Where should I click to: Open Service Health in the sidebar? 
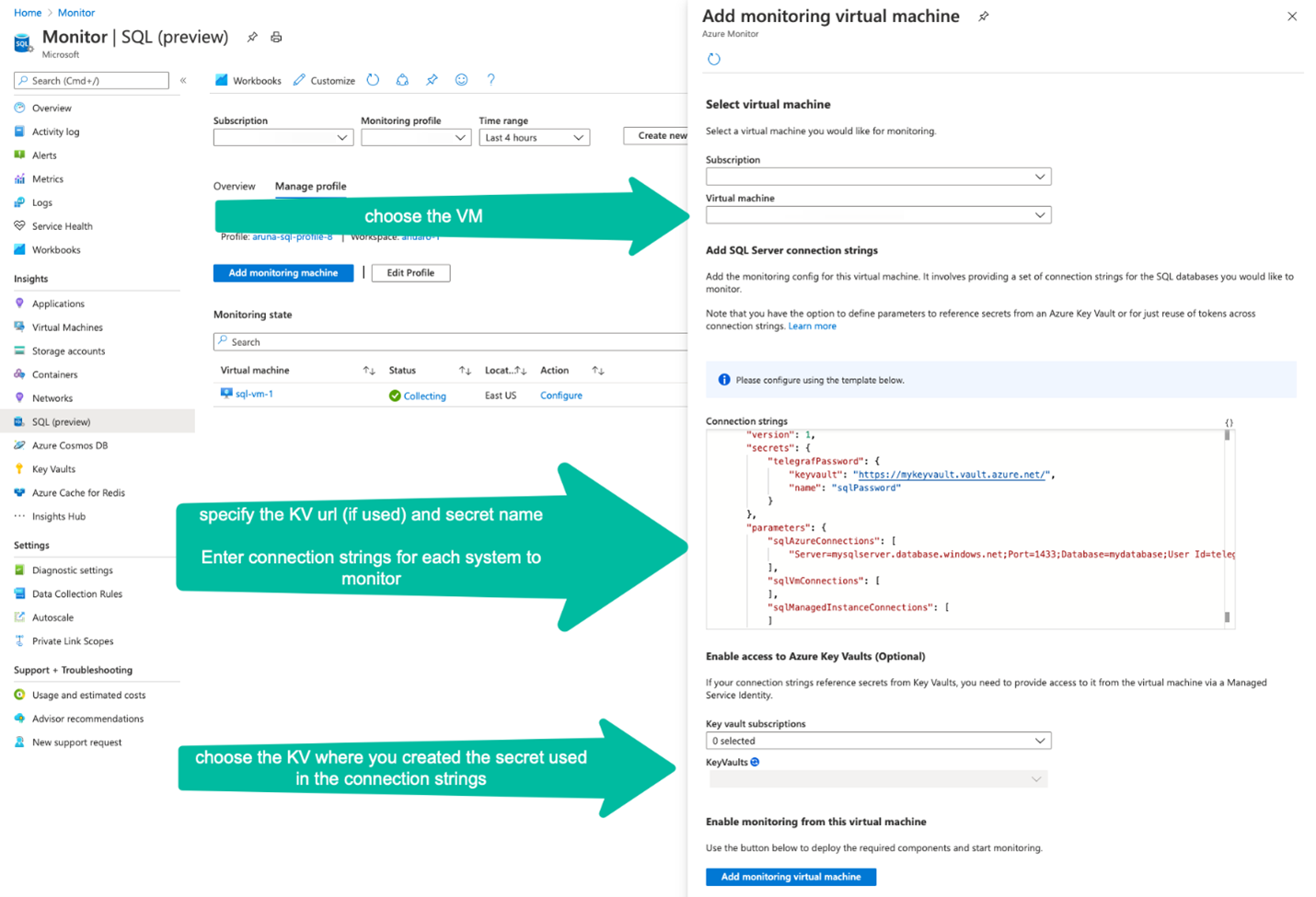[x=62, y=226]
